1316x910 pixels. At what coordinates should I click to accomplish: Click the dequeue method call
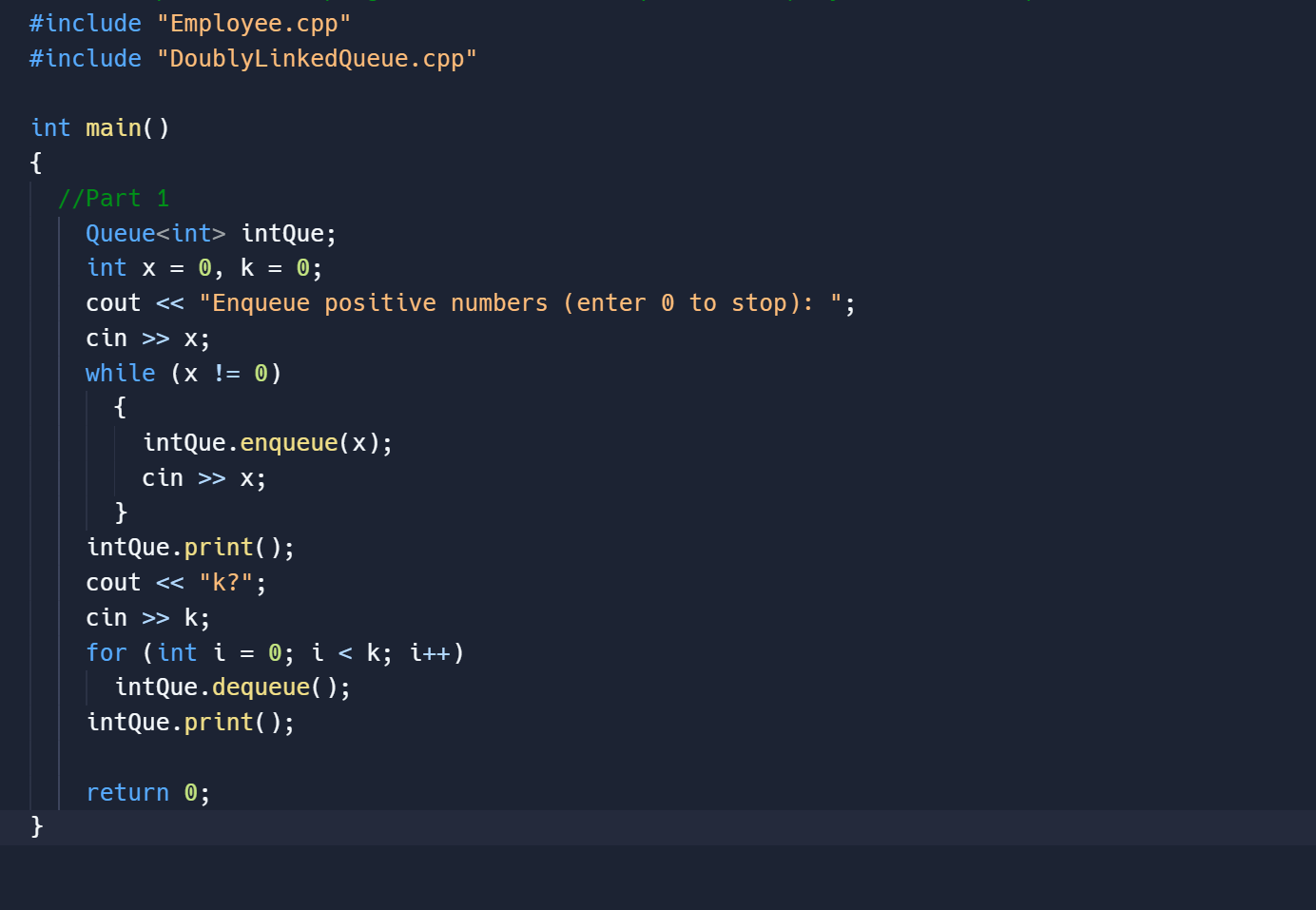pyautogui.click(x=260, y=687)
